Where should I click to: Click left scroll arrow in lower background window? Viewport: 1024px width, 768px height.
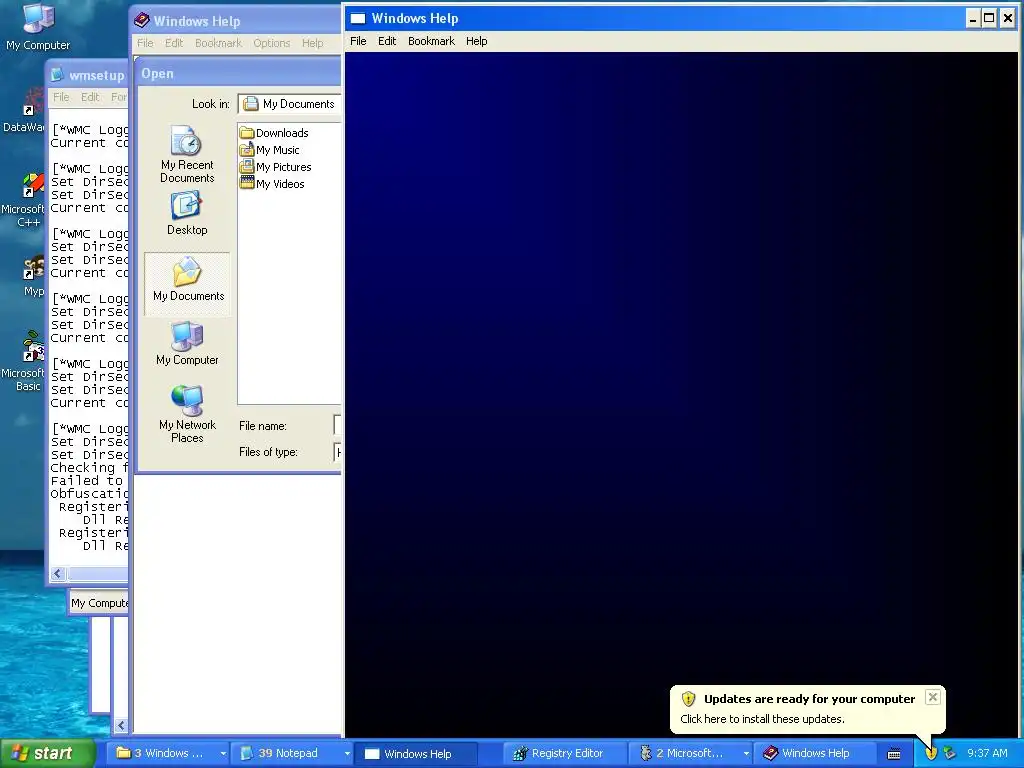[121, 725]
